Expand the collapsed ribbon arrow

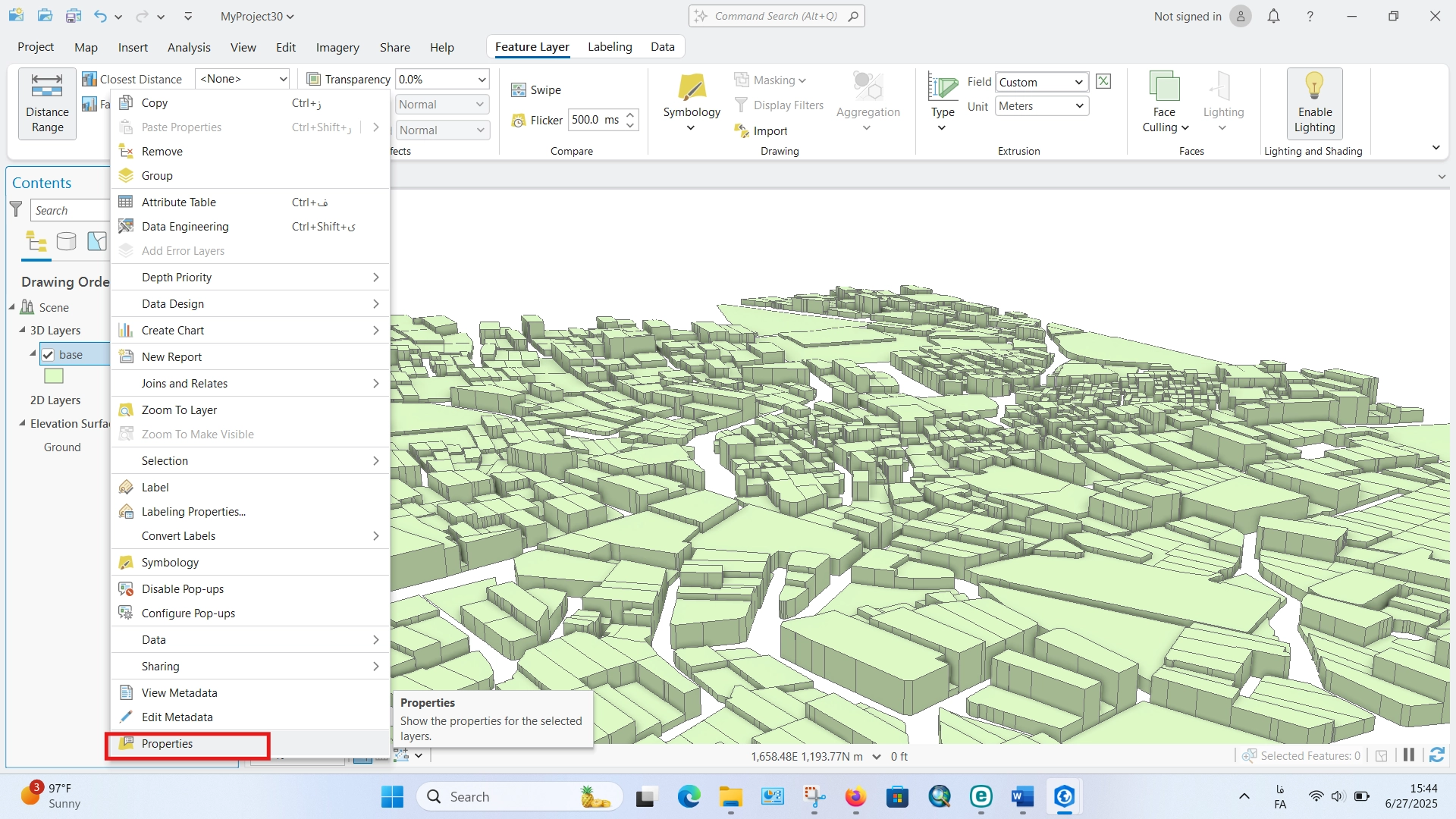pos(1436,148)
